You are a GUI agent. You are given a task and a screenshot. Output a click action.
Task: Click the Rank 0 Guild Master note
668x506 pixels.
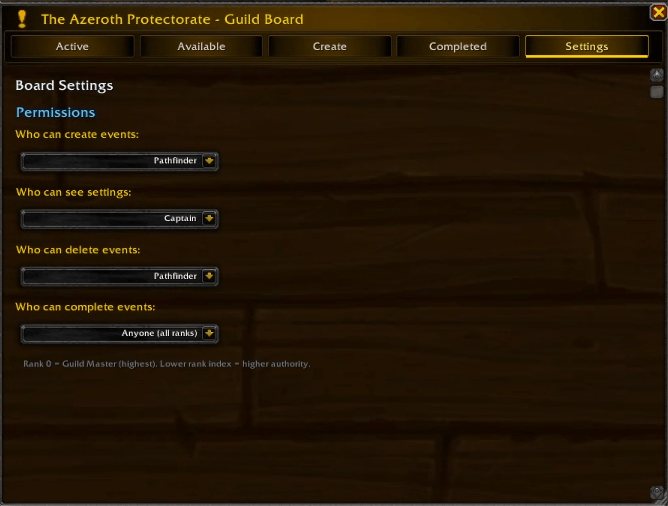(167, 364)
